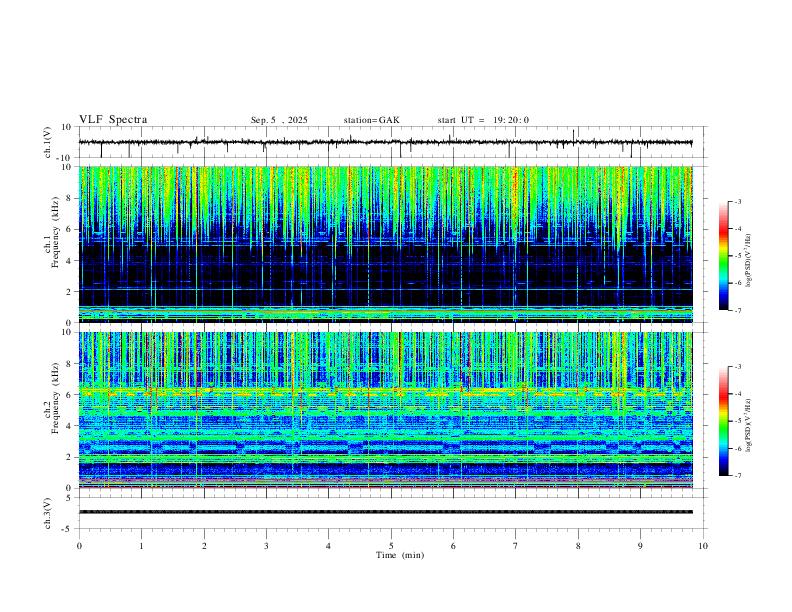This screenshot has height=612, width=792.
Task: Click time axis tick label "1"
Action: (x=141, y=546)
